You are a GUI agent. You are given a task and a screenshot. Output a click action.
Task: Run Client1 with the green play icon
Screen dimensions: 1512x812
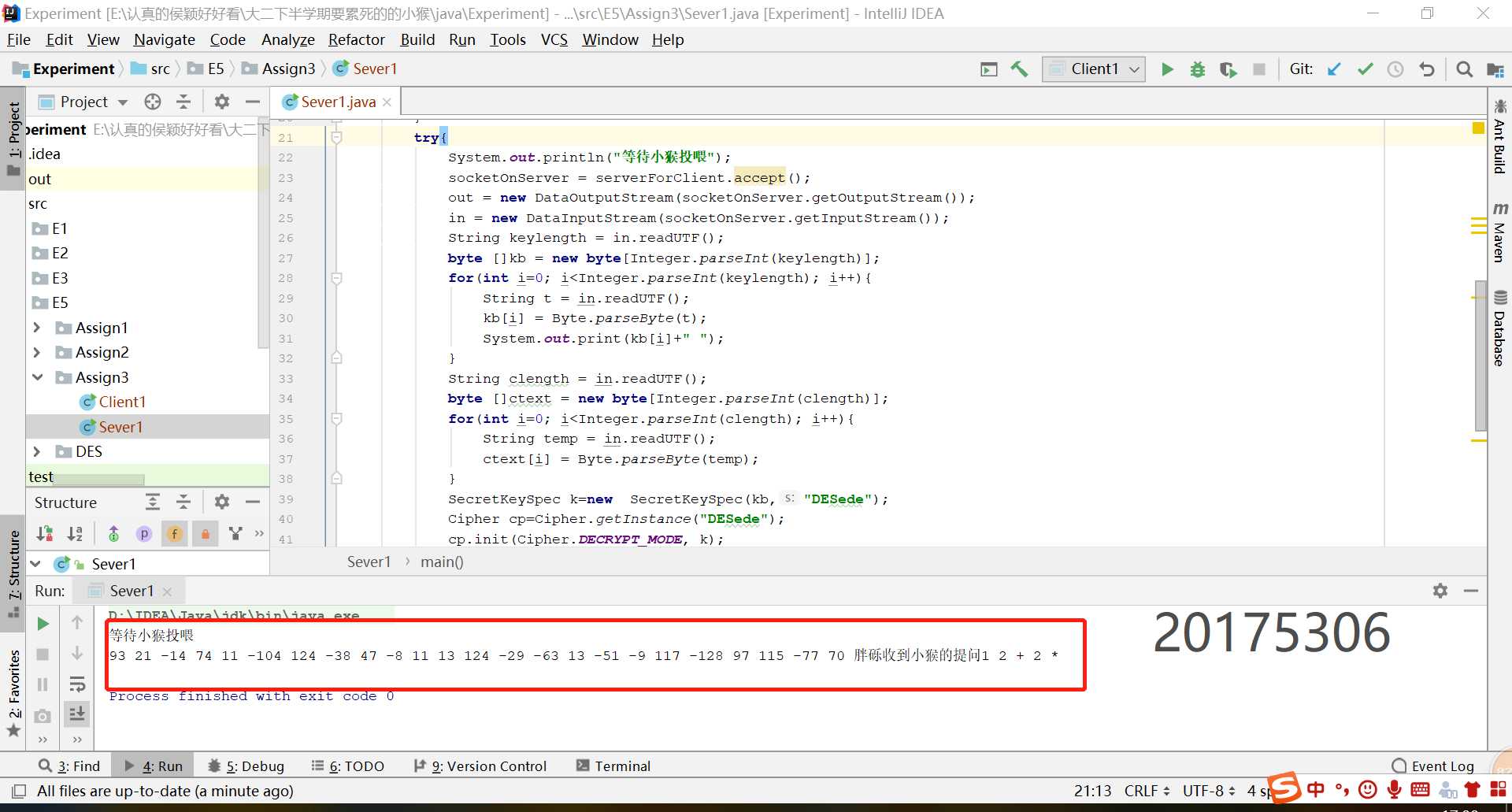[x=1167, y=69]
